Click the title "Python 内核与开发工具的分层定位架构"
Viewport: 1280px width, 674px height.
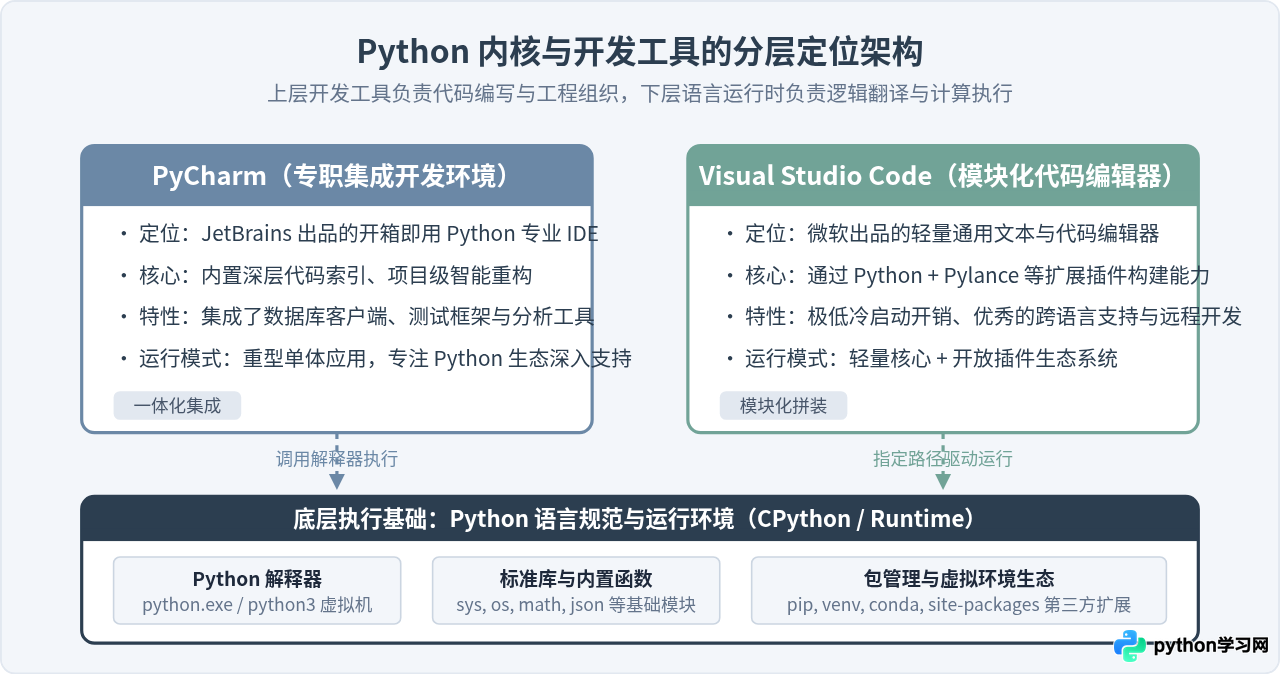coord(640,51)
